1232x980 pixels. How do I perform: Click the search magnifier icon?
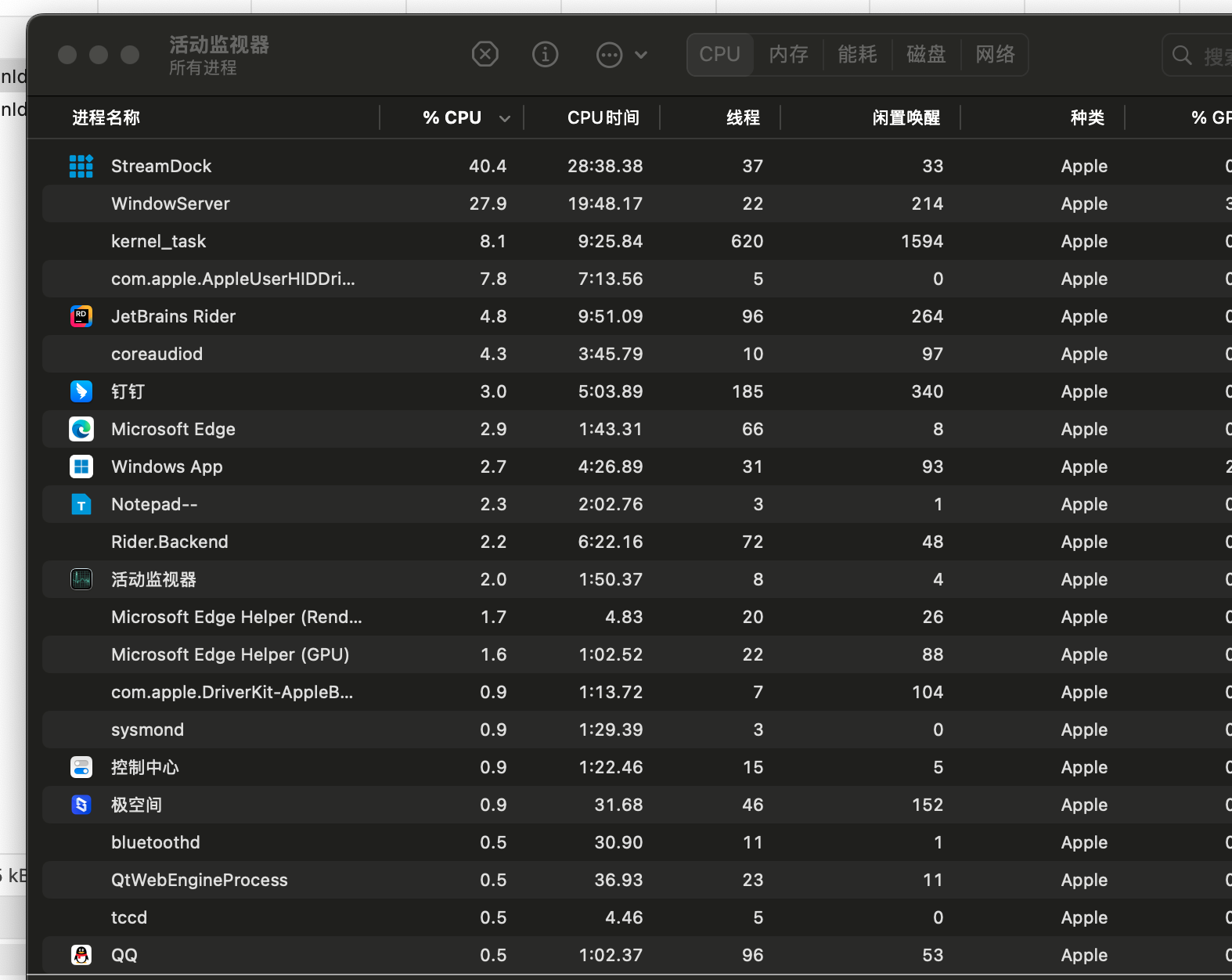1182,56
